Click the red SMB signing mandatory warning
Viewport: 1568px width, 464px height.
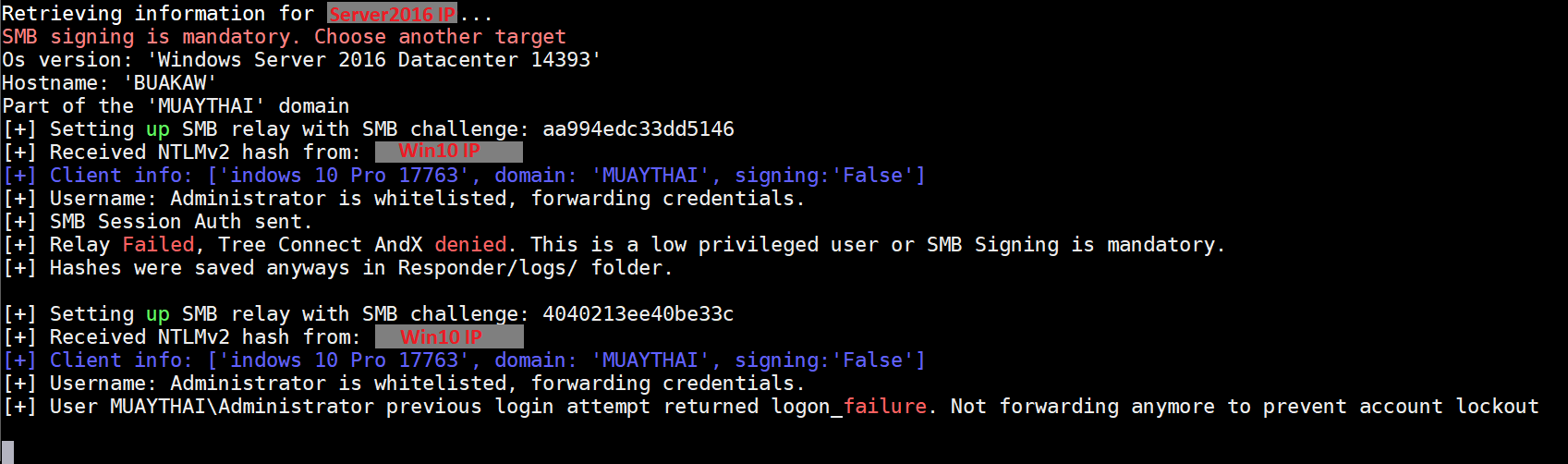coord(283,37)
